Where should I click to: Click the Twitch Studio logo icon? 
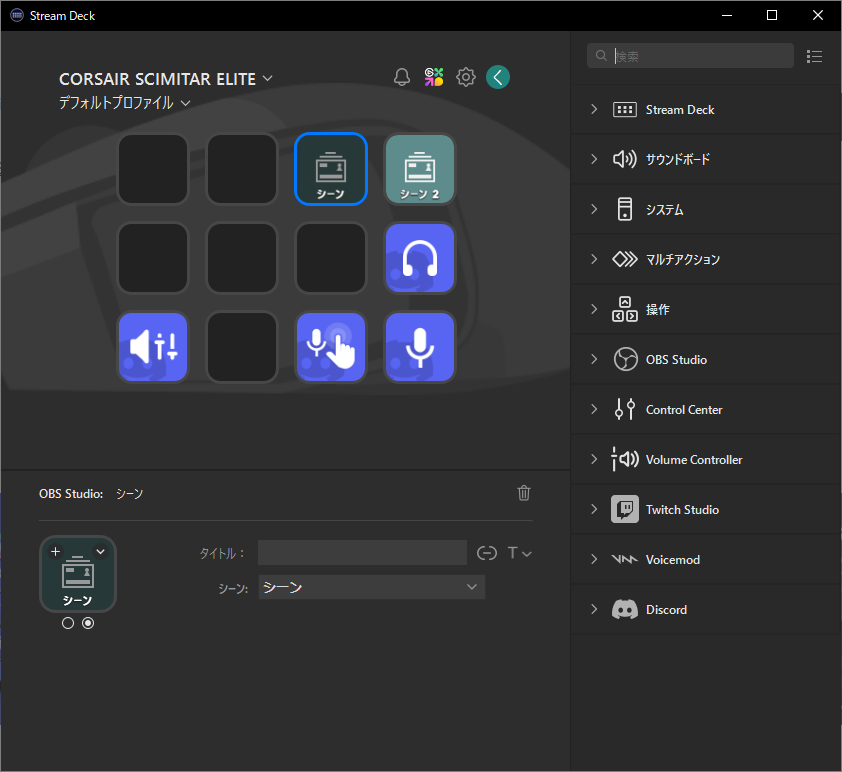coord(625,509)
